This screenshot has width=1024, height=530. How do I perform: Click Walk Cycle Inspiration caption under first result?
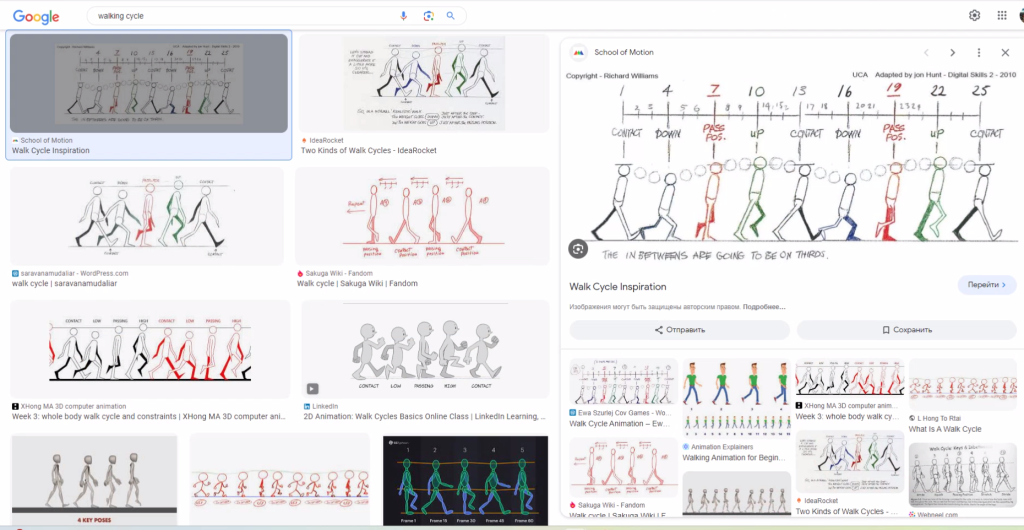(51, 151)
